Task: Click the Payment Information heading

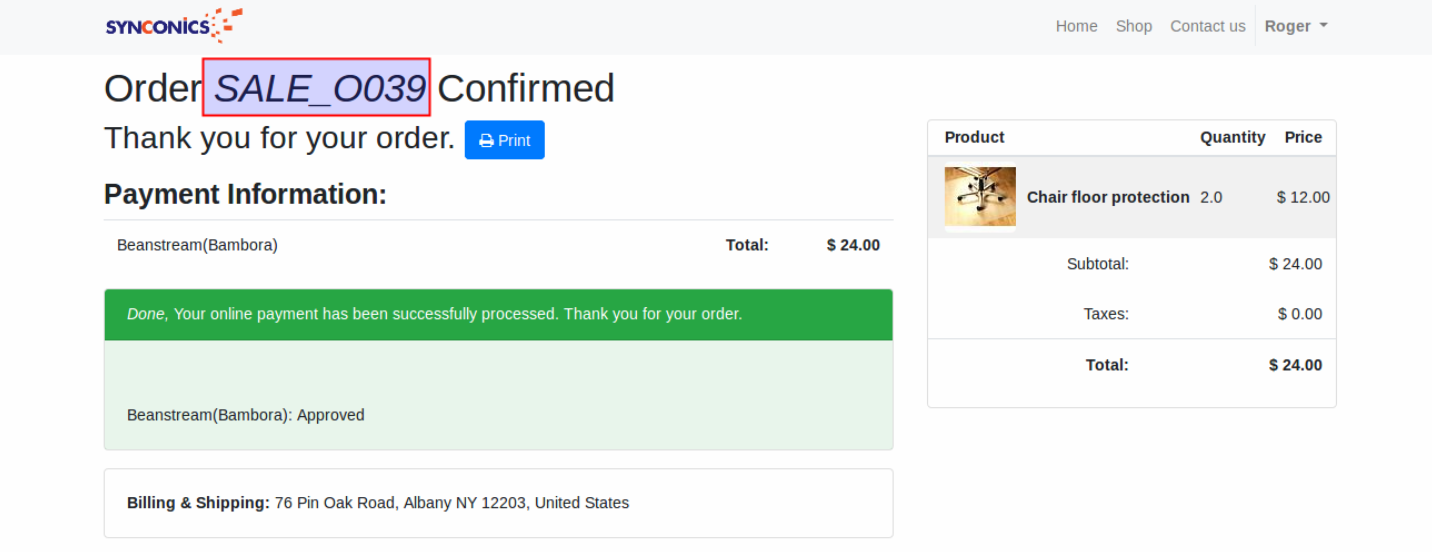Action: (245, 194)
